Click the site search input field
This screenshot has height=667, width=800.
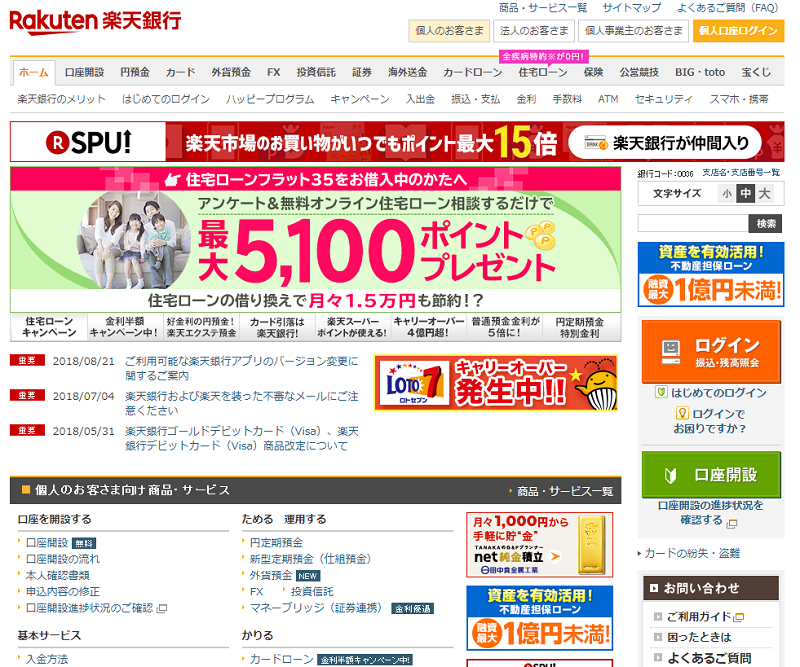[692, 223]
